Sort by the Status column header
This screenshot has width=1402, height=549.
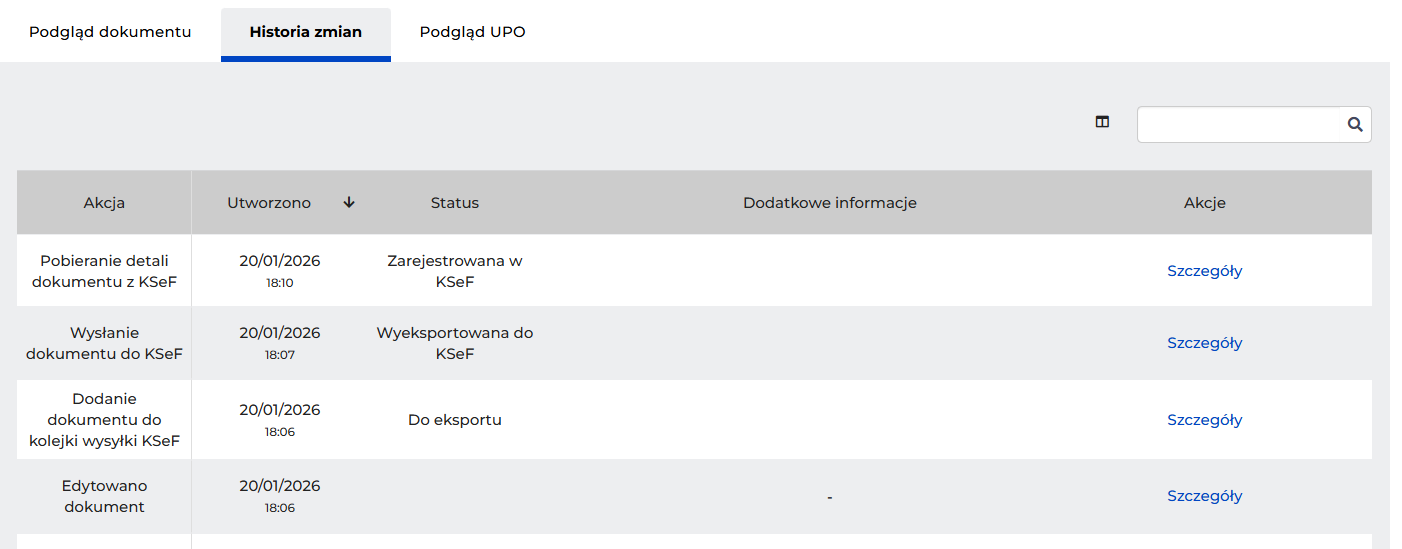tap(455, 203)
